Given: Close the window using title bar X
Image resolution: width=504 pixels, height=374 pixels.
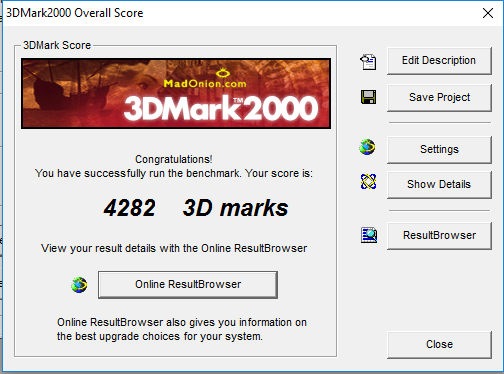Looking at the screenshot, I should (488, 13).
